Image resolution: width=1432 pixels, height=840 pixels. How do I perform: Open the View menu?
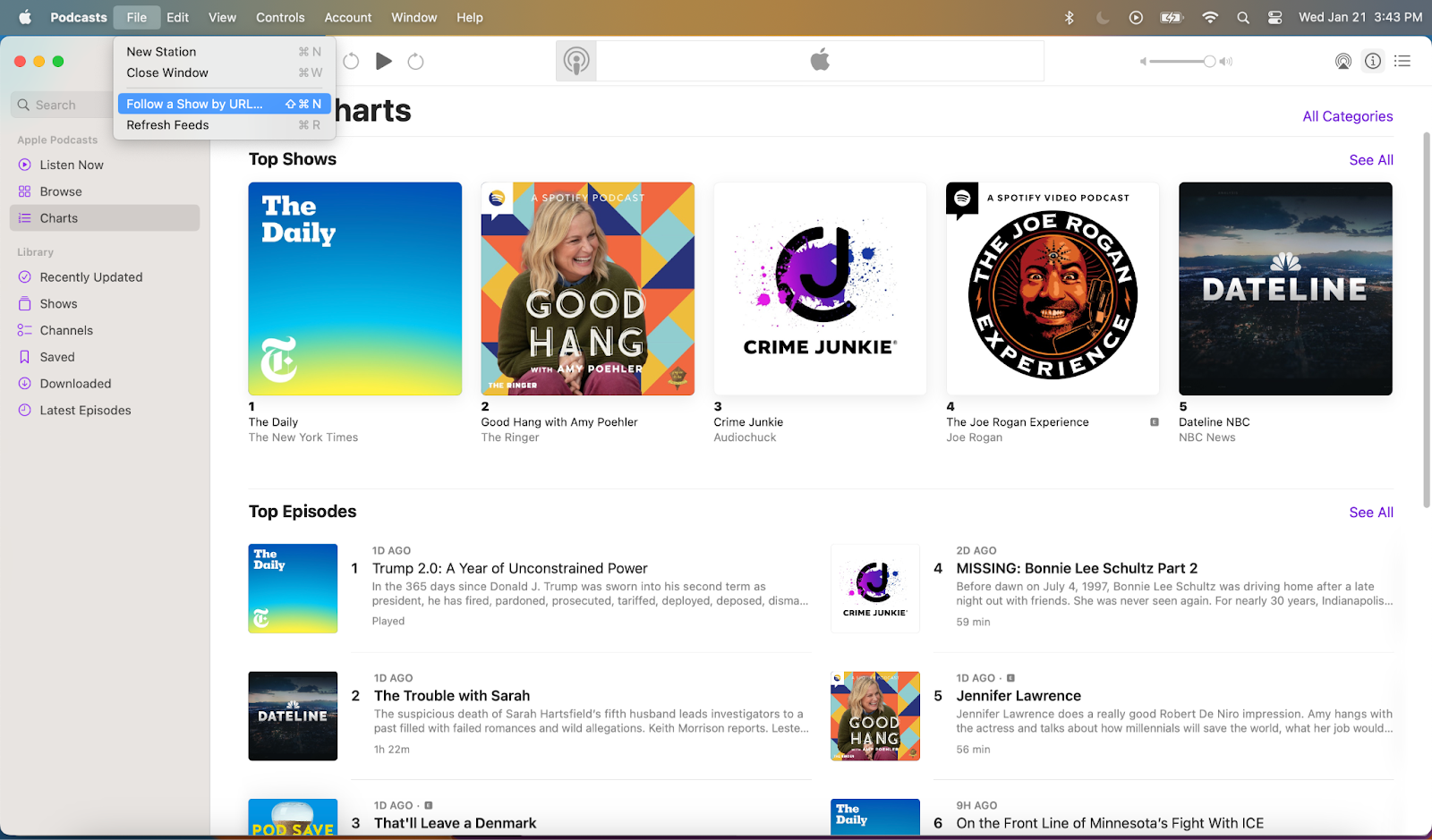click(222, 17)
